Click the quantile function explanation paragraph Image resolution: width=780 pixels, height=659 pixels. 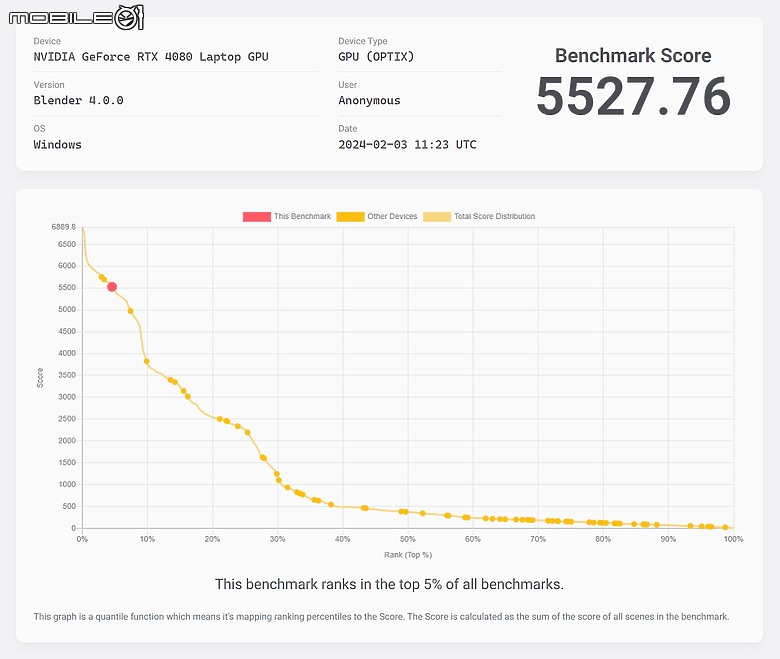pyautogui.click(x=382, y=616)
